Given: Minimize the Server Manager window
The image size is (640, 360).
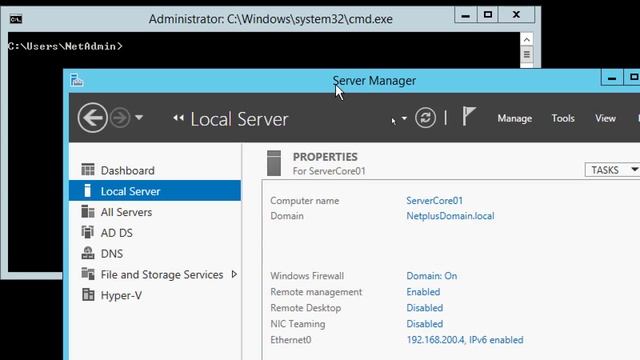Looking at the screenshot, I should [612, 78].
